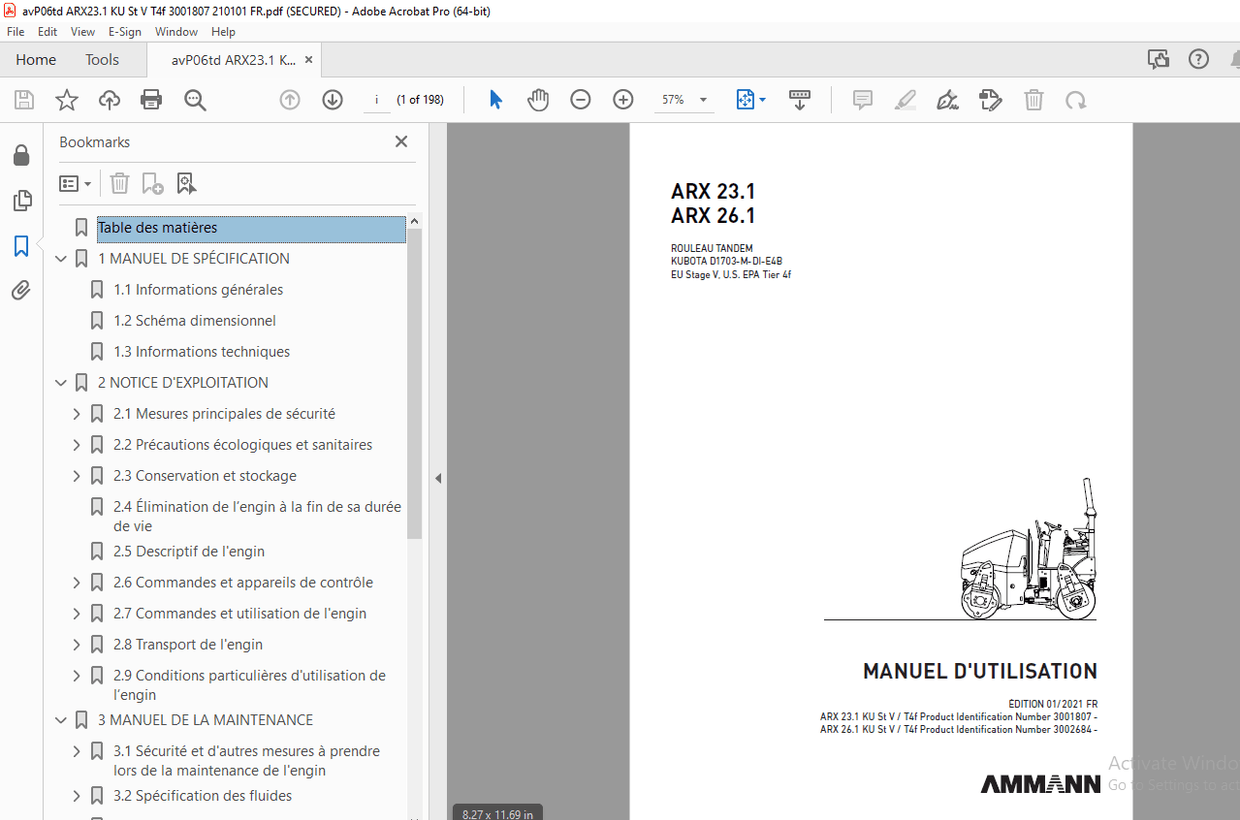Select the Fill & Sign pen tool
Viewport: 1240px width, 820px height.
(x=947, y=99)
